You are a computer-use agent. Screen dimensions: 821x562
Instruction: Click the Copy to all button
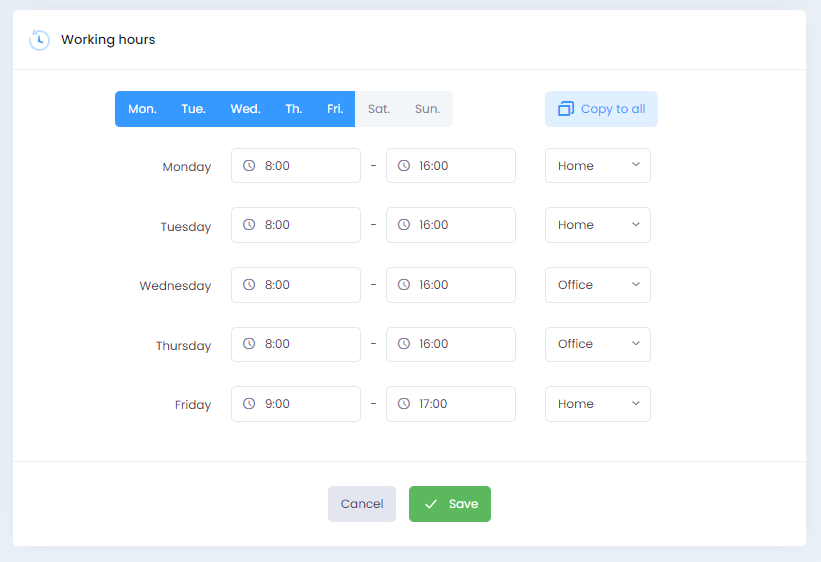601,109
